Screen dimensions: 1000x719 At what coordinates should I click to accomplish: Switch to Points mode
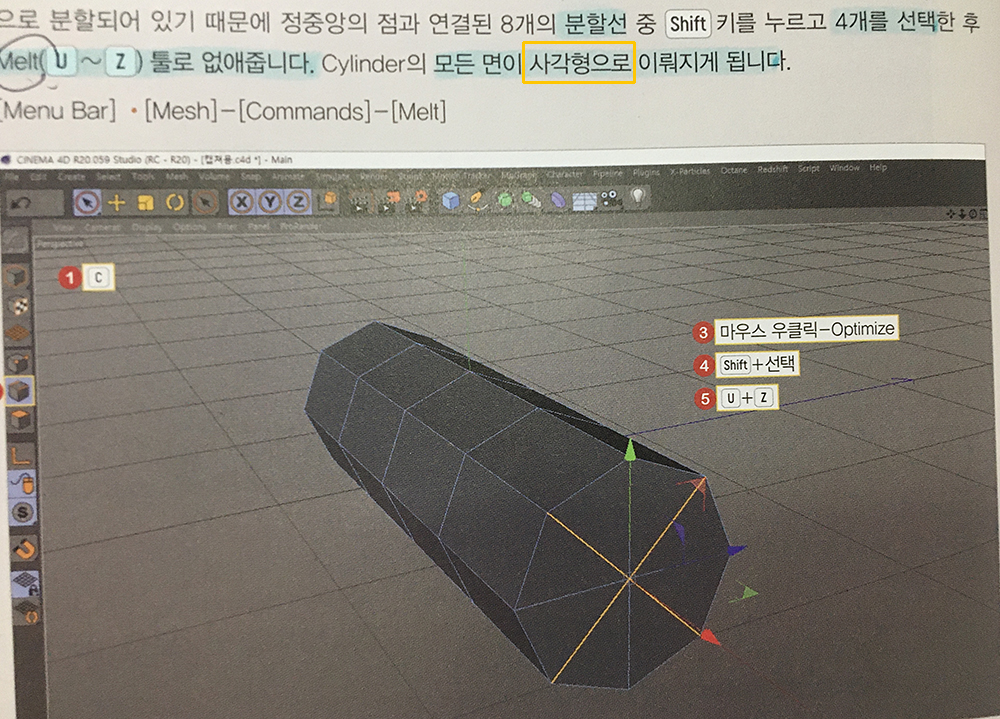coord(18,362)
